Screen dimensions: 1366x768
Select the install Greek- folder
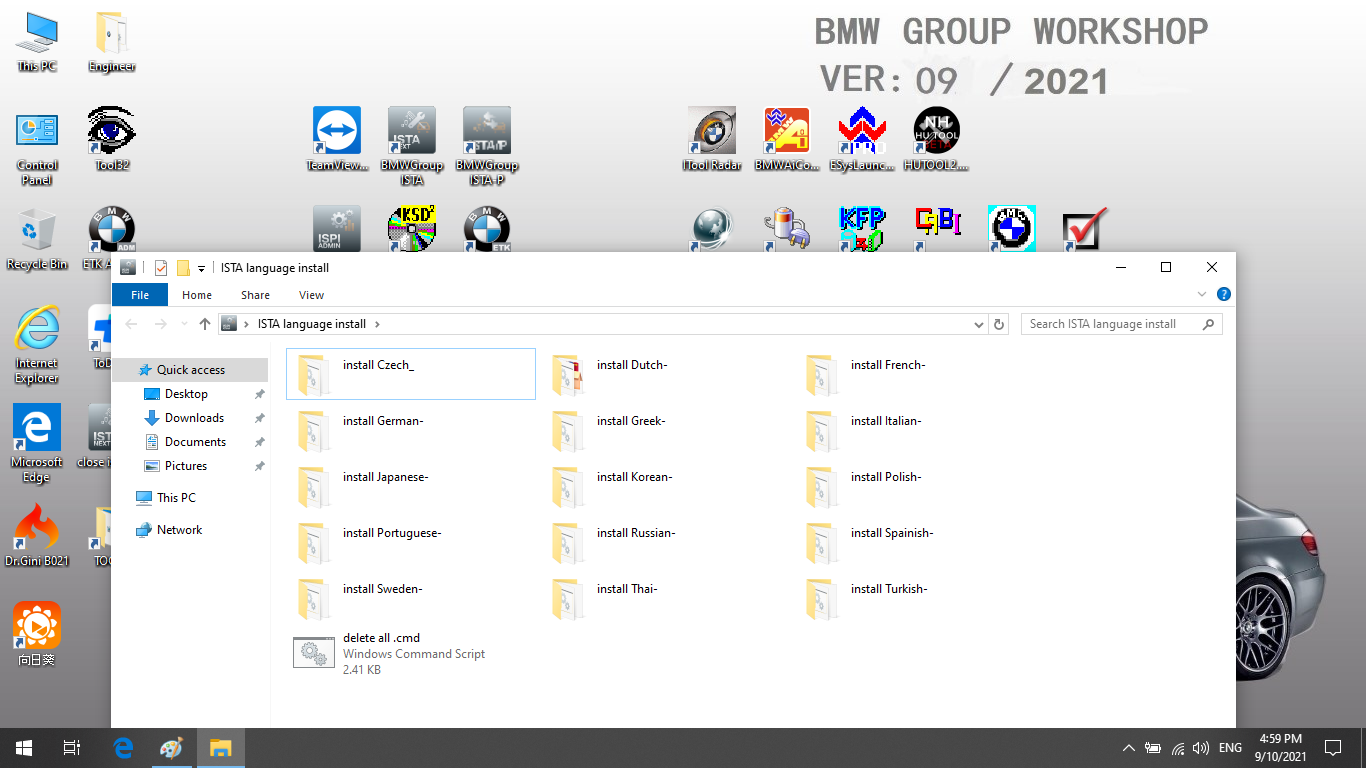click(662, 430)
